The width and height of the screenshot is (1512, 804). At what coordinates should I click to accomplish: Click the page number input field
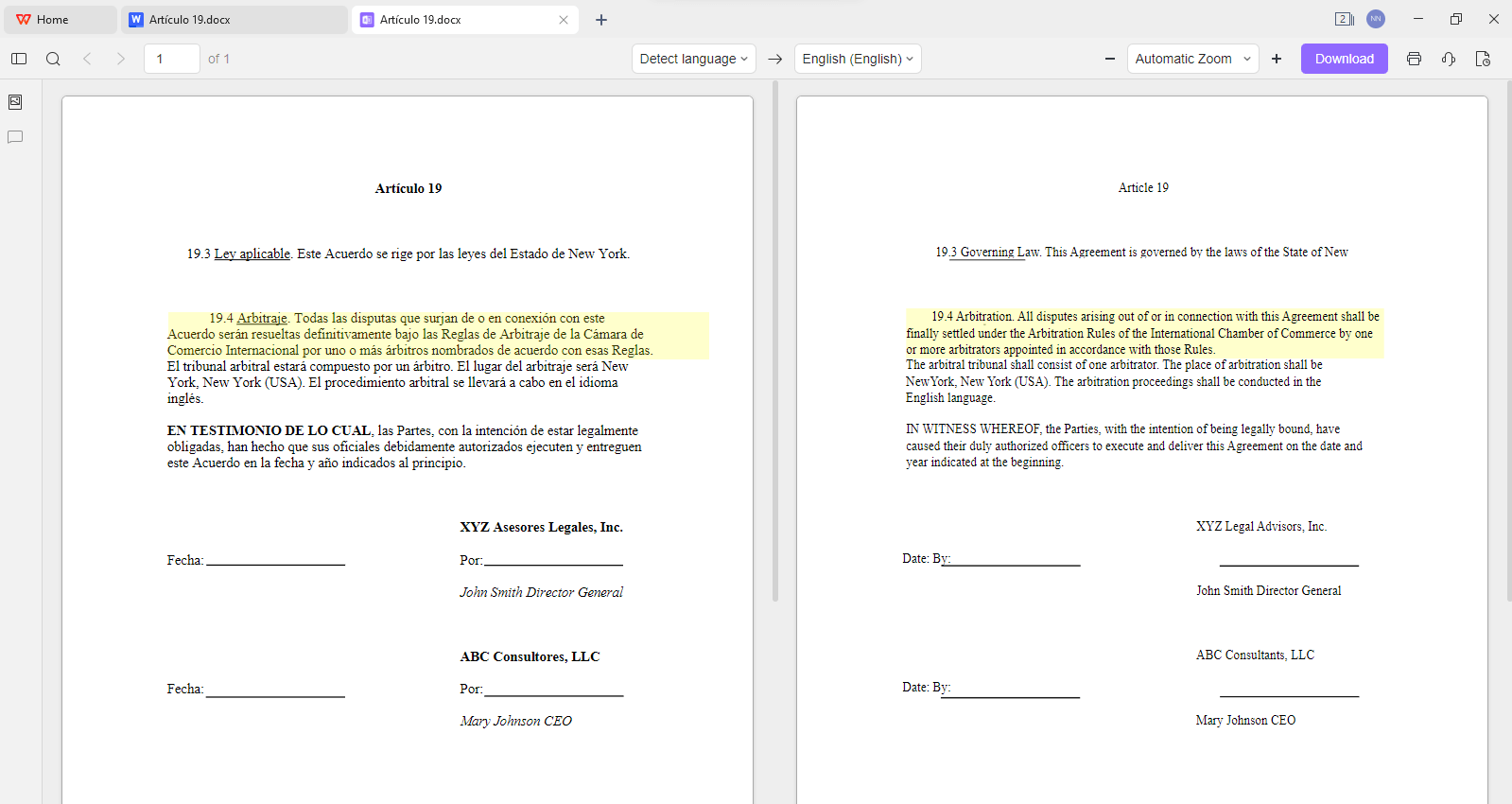tap(172, 59)
